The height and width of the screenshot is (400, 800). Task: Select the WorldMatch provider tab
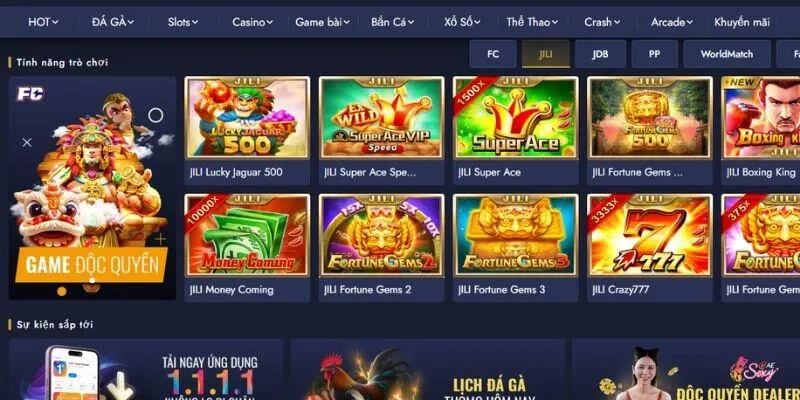pyautogui.click(x=727, y=54)
